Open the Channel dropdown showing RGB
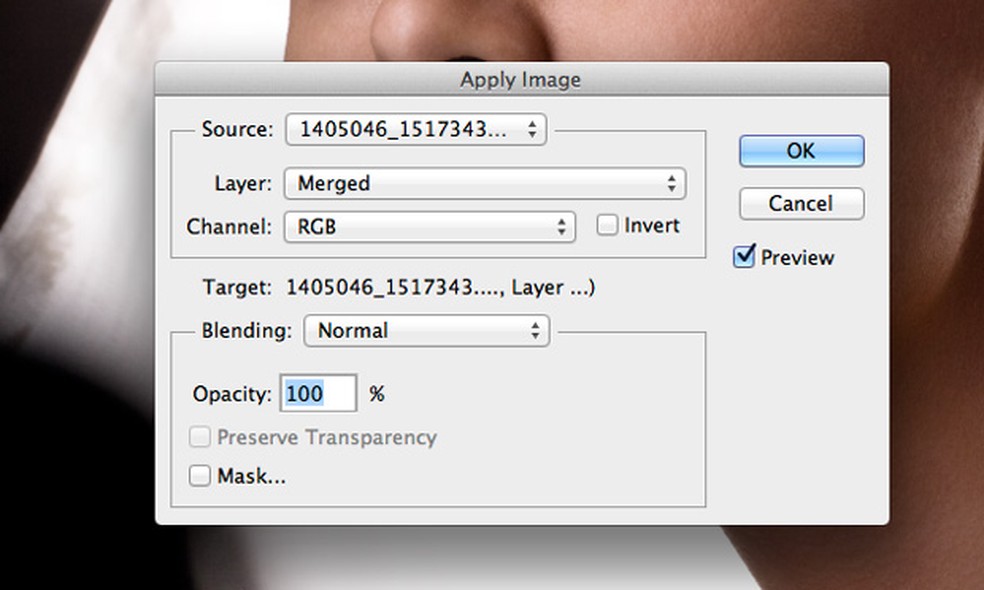 point(430,226)
